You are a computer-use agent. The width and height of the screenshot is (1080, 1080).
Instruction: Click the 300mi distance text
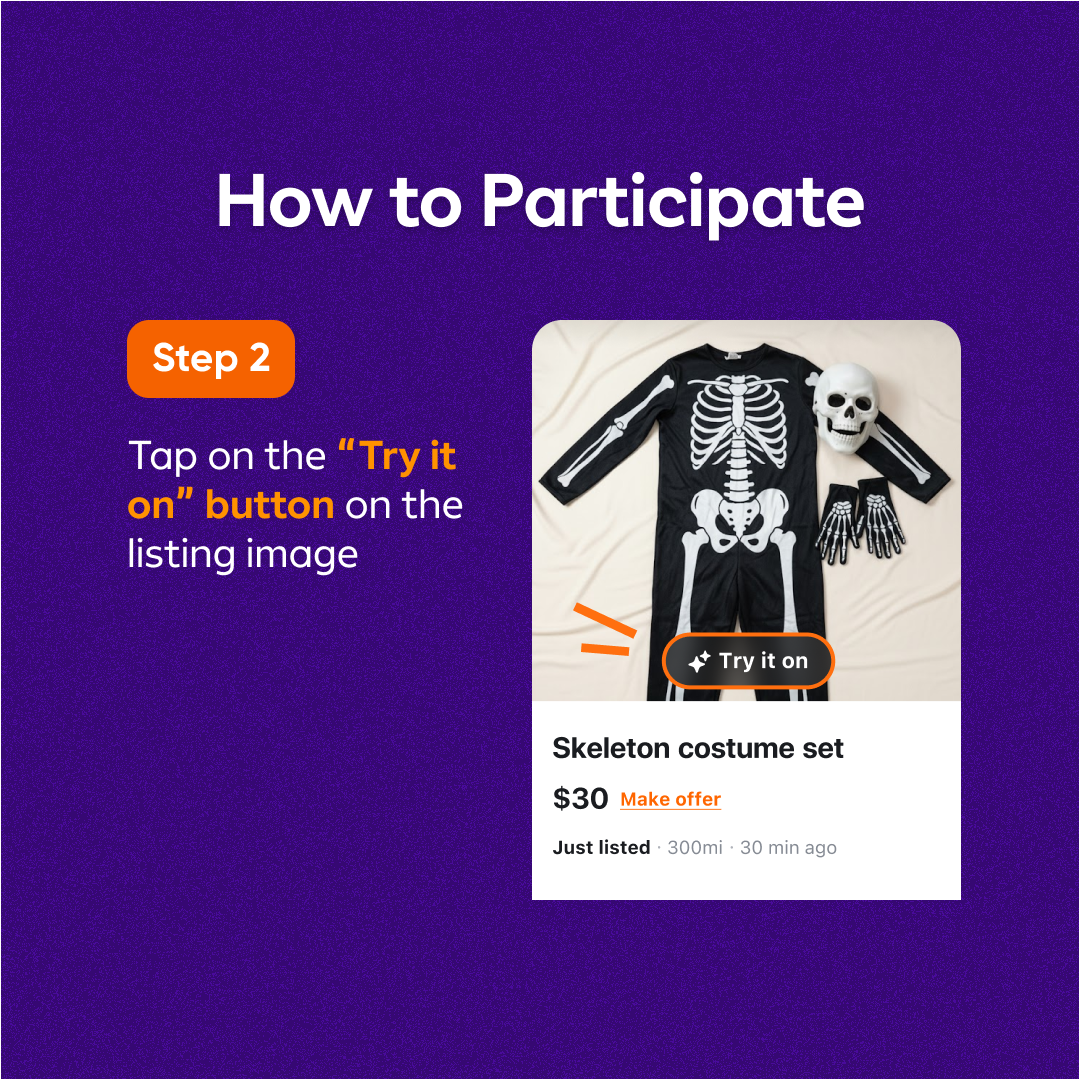tap(695, 847)
